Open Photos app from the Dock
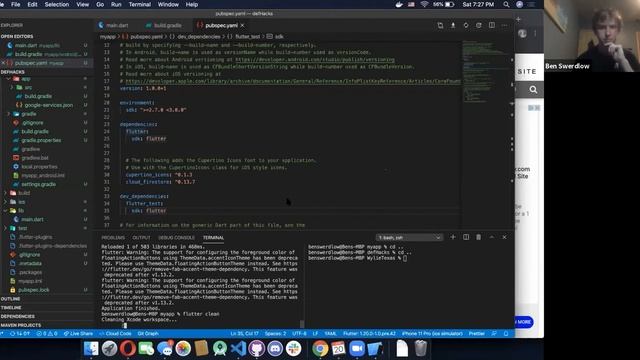 point(183,349)
